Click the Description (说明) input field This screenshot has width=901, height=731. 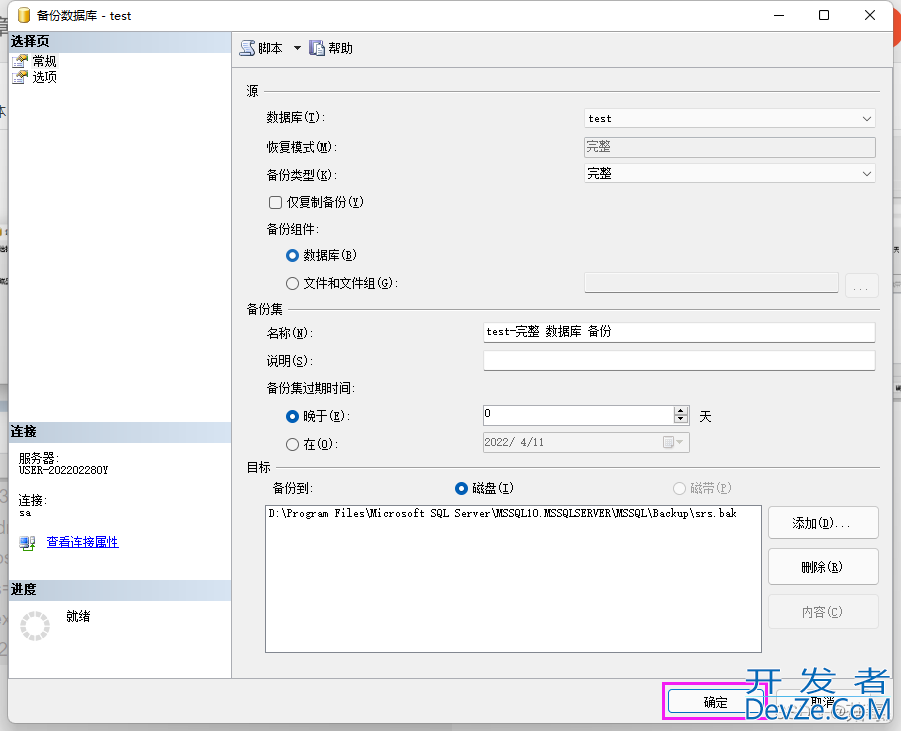(679, 361)
